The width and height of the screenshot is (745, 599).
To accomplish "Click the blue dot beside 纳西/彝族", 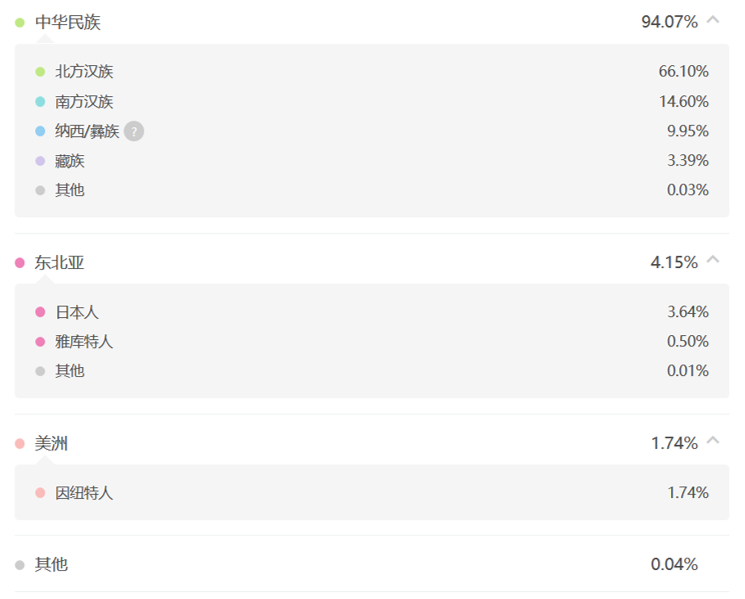I will 40,131.
